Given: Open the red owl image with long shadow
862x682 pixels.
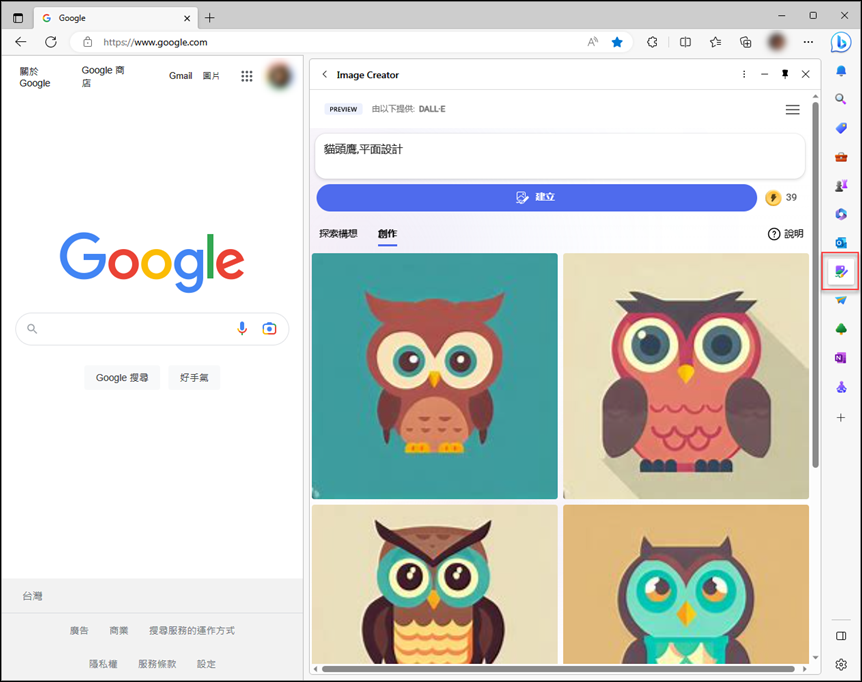Looking at the screenshot, I should 686,376.
